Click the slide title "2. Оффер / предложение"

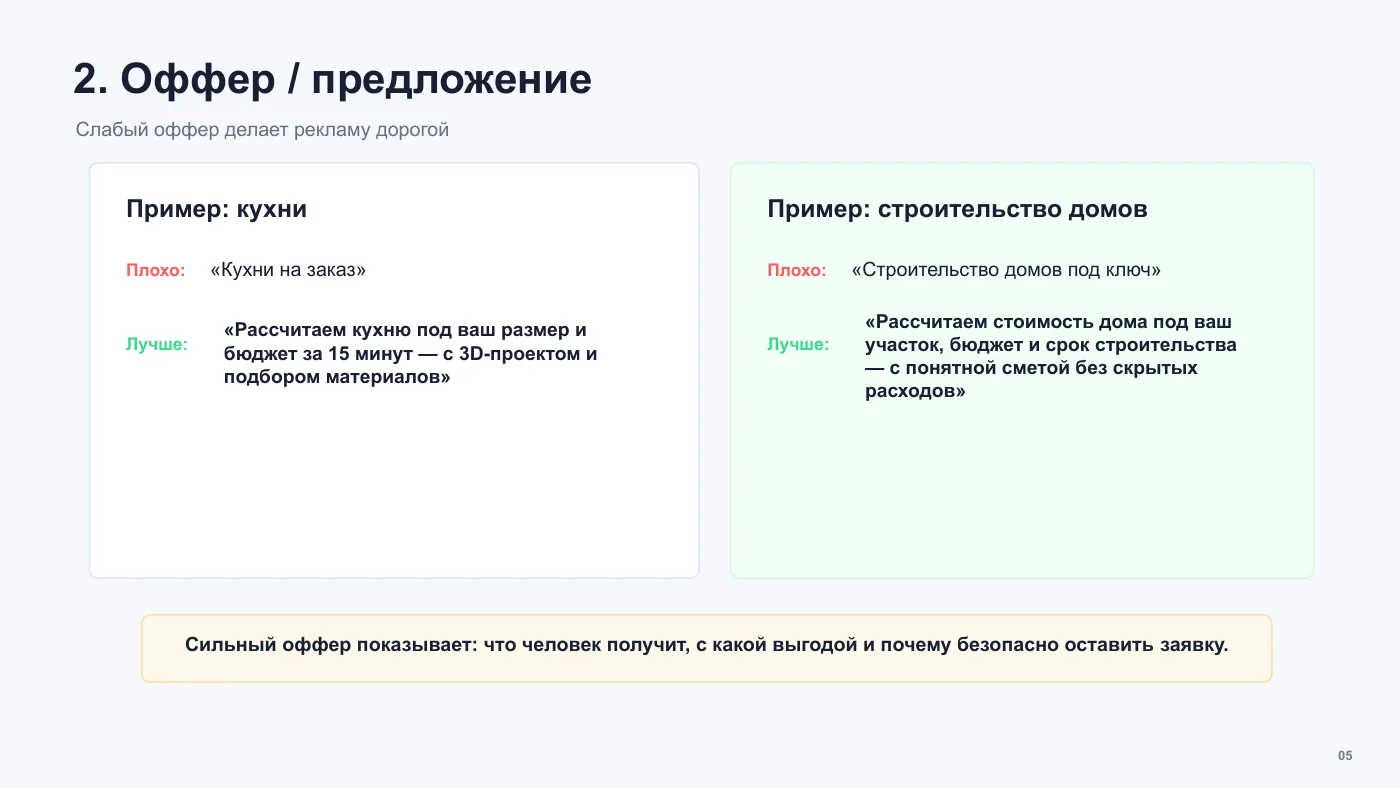point(332,80)
